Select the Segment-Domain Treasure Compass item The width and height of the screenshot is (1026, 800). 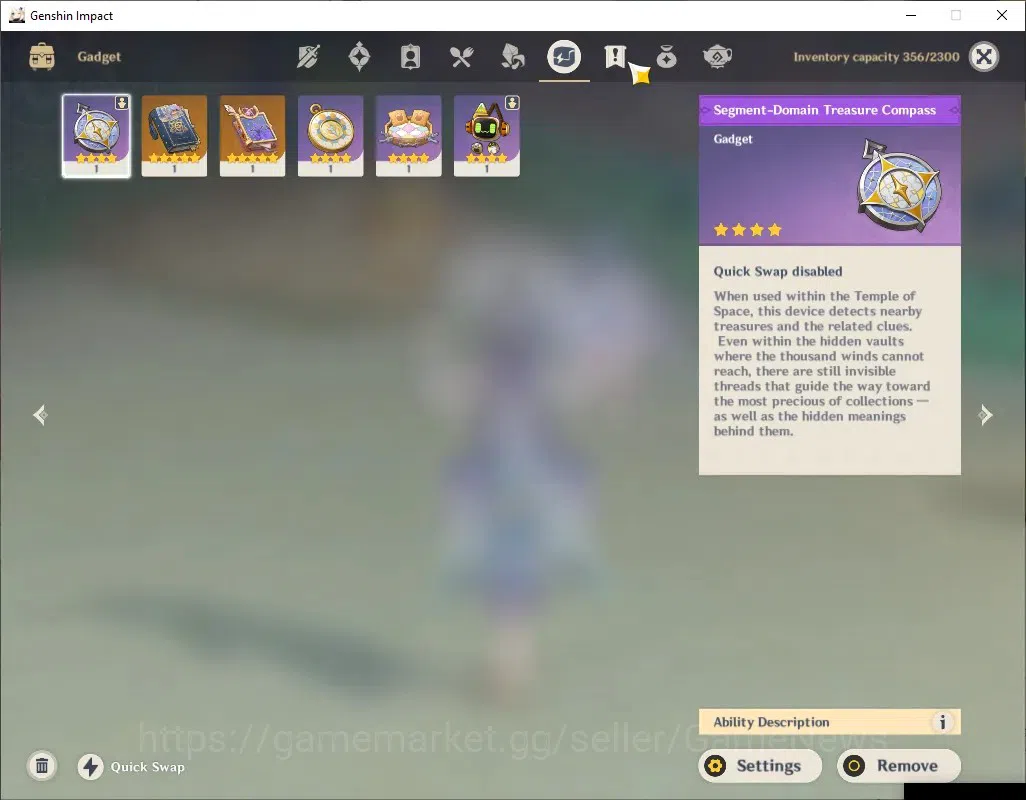coord(96,136)
